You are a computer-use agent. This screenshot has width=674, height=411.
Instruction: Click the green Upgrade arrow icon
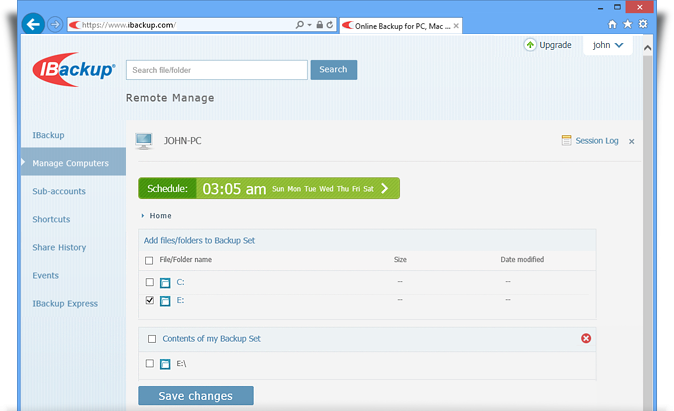coord(530,45)
